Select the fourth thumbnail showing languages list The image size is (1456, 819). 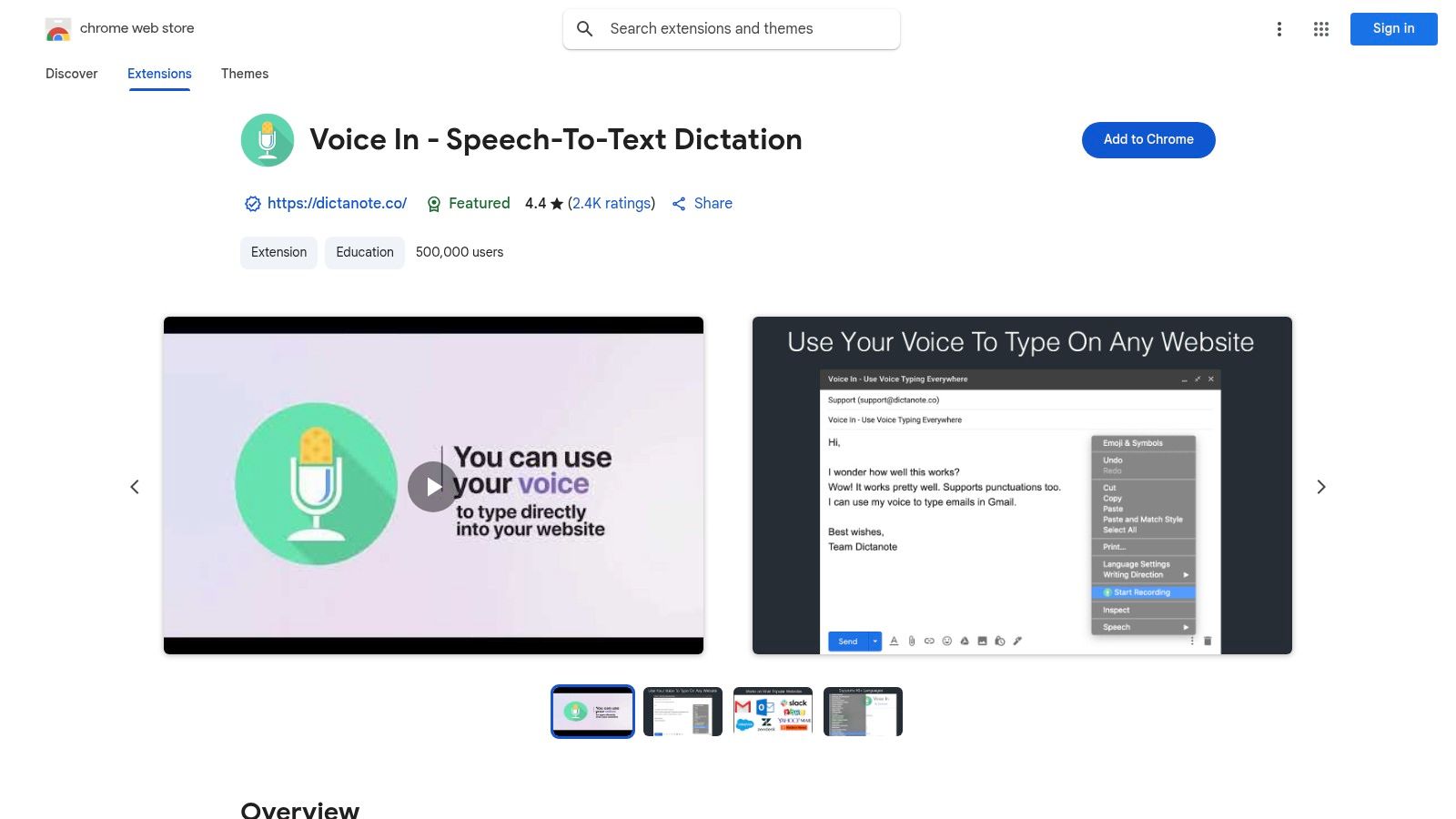863,712
